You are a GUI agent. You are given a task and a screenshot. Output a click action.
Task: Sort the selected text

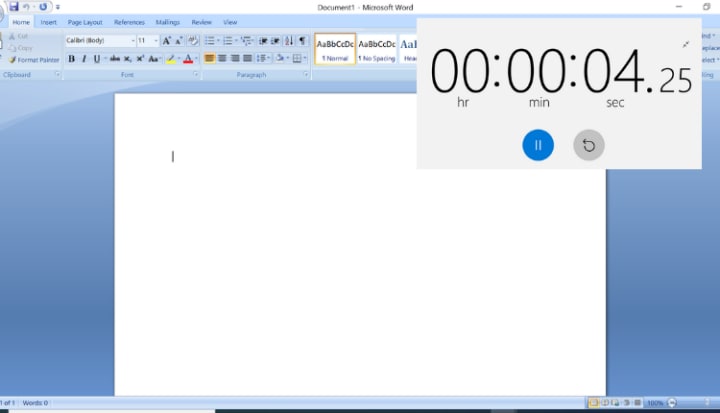pos(289,41)
